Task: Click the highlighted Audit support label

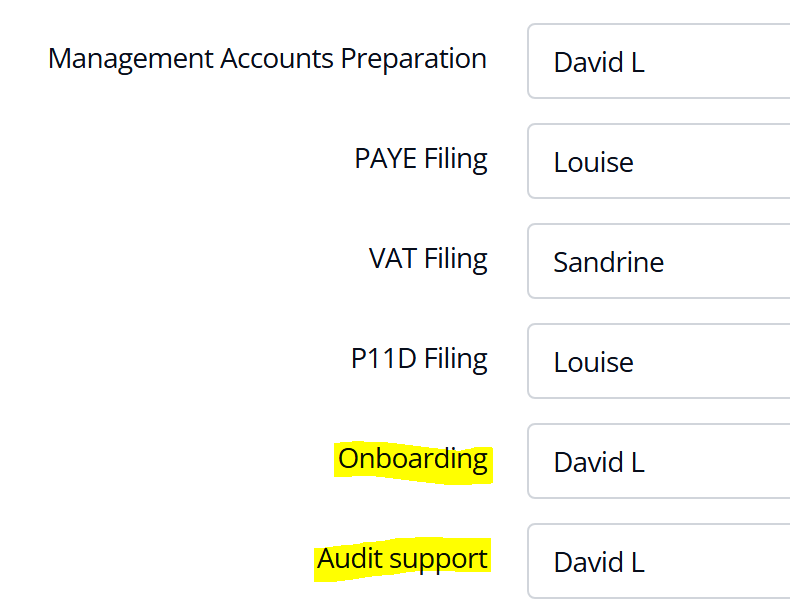Action: pos(402,560)
